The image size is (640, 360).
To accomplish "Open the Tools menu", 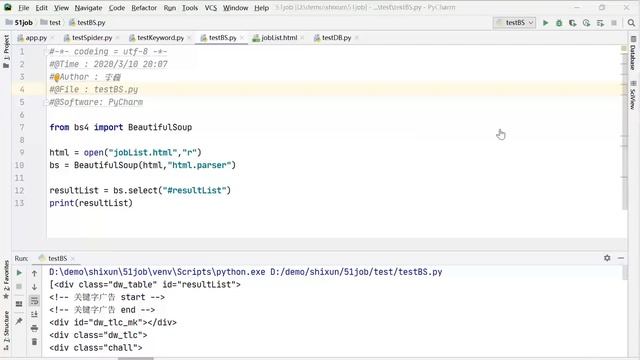I will coord(190,8).
